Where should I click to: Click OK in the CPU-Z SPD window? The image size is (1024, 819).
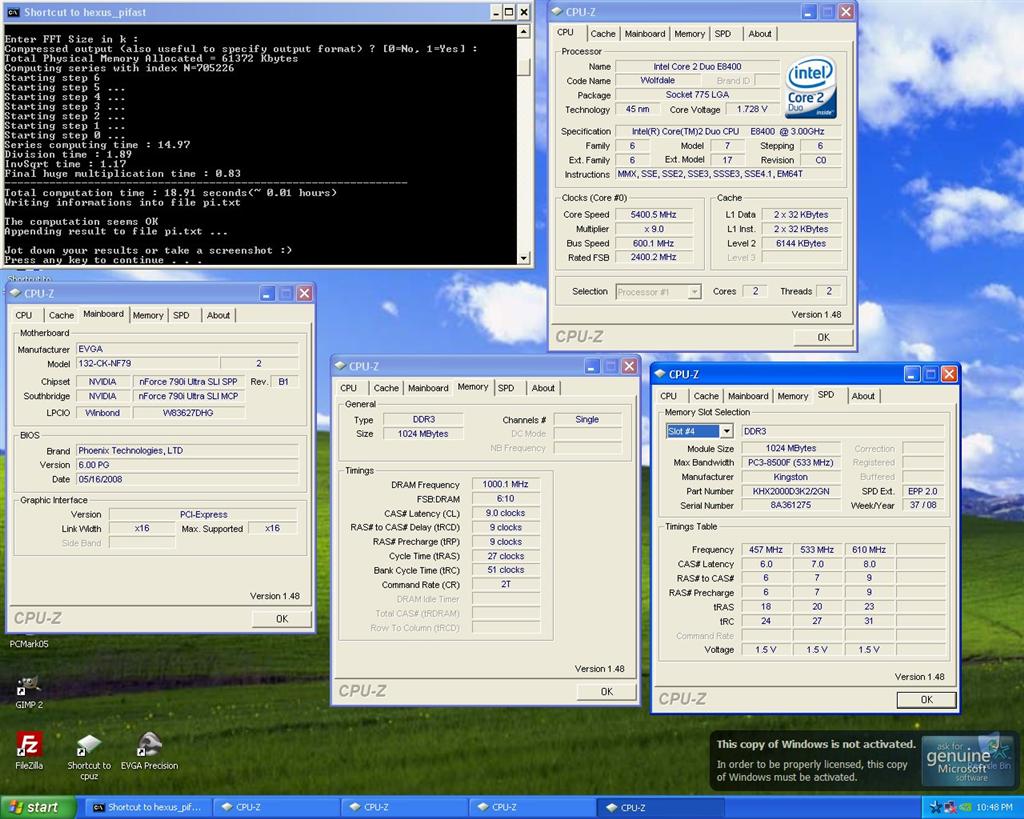pos(927,699)
